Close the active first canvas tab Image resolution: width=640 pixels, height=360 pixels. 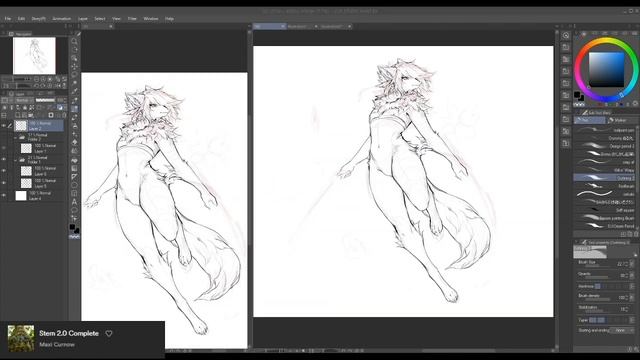tap(282, 27)
